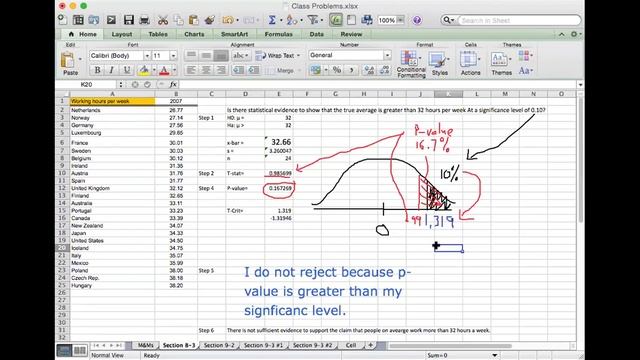Toggle the Show Formula Builder toolbar button
This screenshot has width=640, height=360.
coord(336,20)
